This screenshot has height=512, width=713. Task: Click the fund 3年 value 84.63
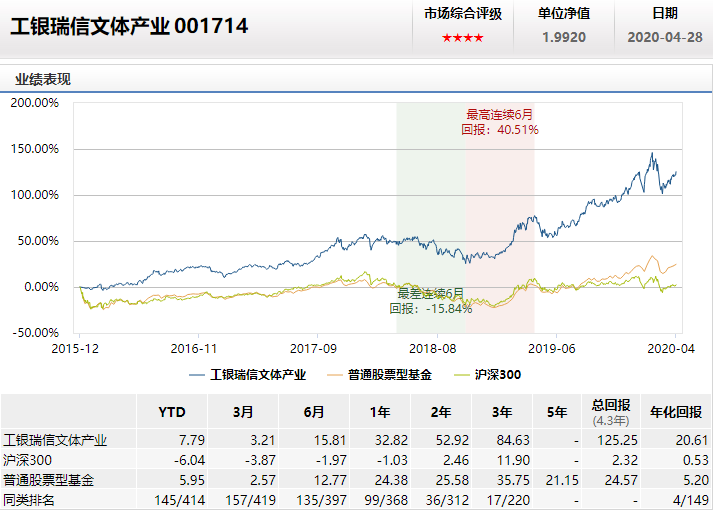pos(513,440)
